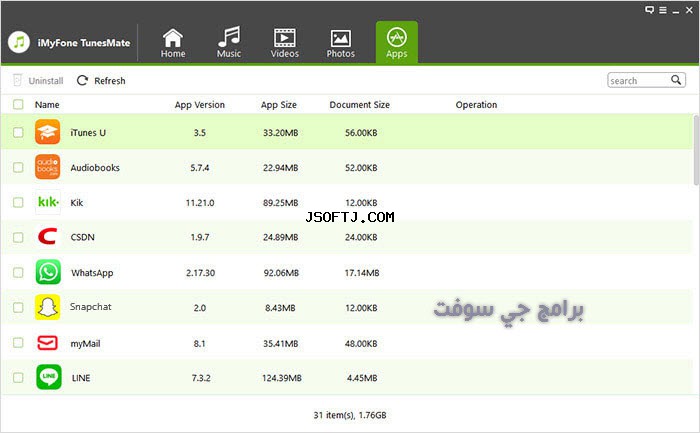This screenshot has height=433, width=700.
Task: Click the 17.14MB document size value
Action: [362, 273]
